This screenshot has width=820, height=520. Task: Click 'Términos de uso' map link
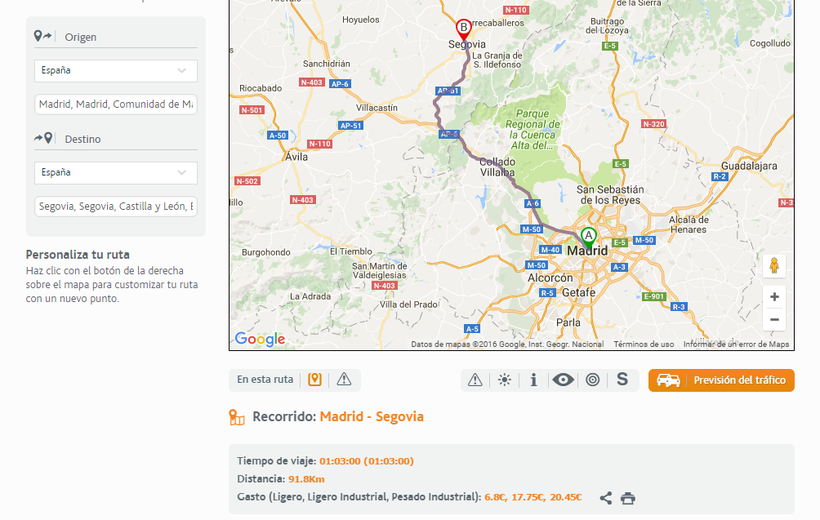pos(643,344)
